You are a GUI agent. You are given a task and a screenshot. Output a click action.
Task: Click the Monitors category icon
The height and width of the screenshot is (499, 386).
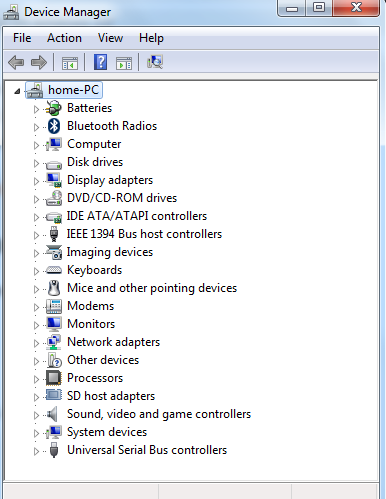coord(54,324)
